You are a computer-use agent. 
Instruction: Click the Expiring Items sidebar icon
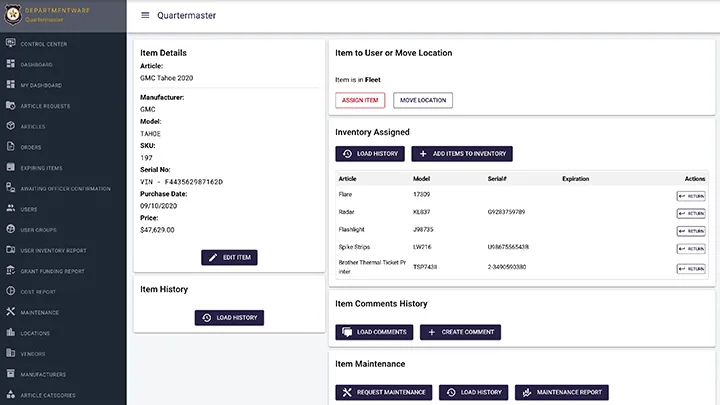tap(11, 167)
